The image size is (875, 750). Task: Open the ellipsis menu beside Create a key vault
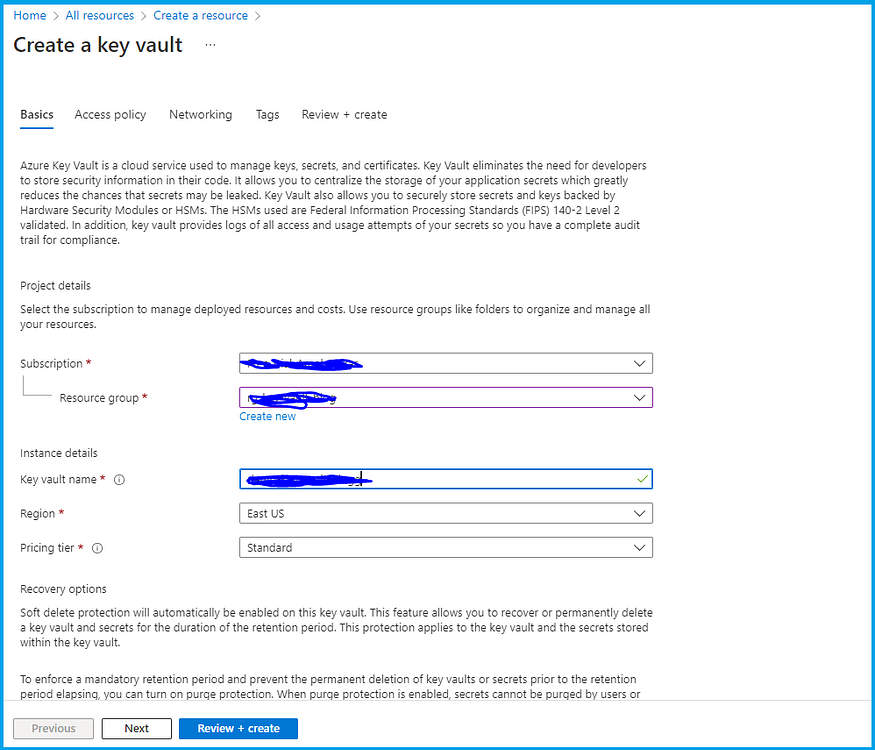[x=210, y=45]
